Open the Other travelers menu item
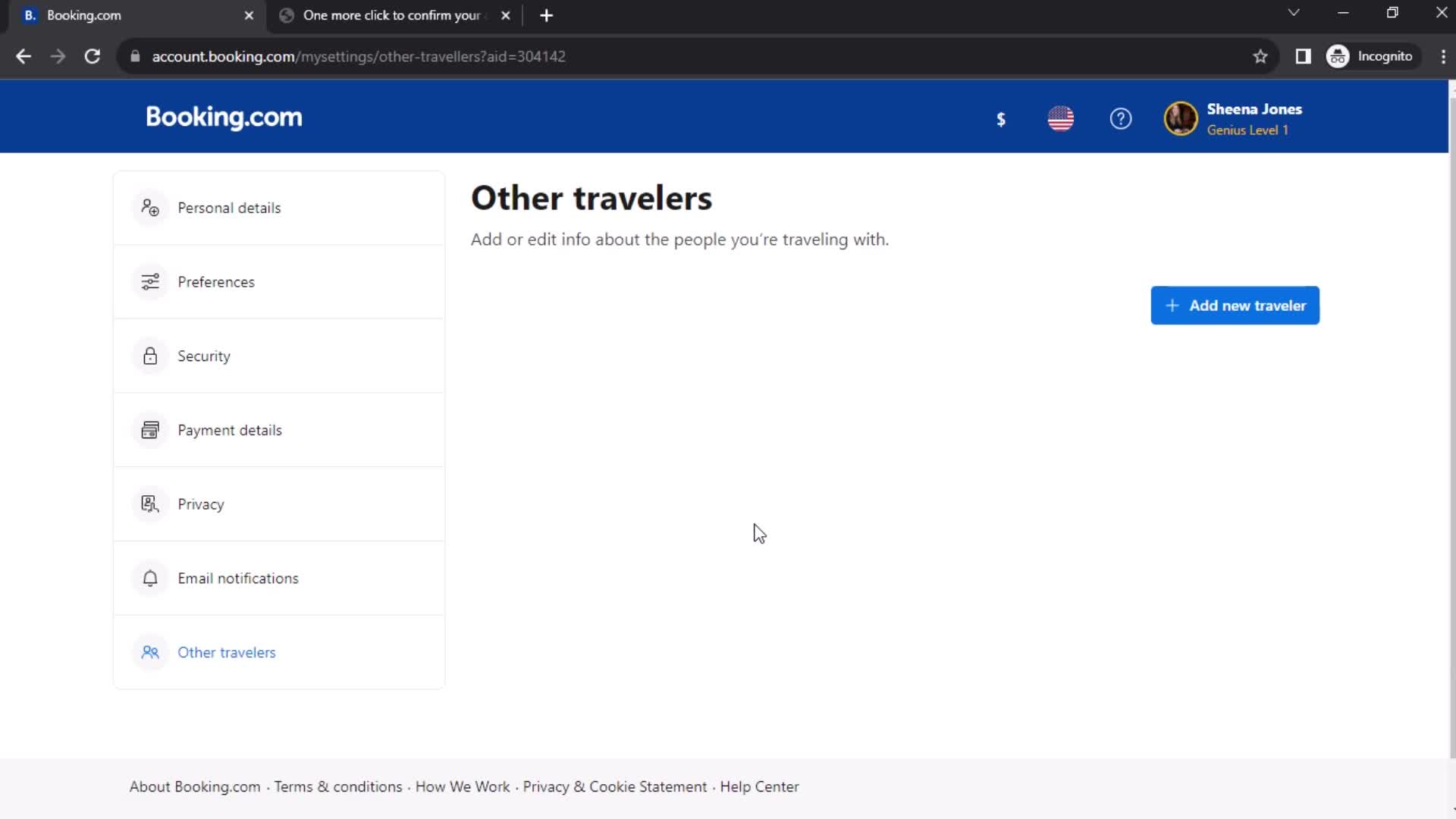This screenshot has width=1456, height=819. click(226, 652)
